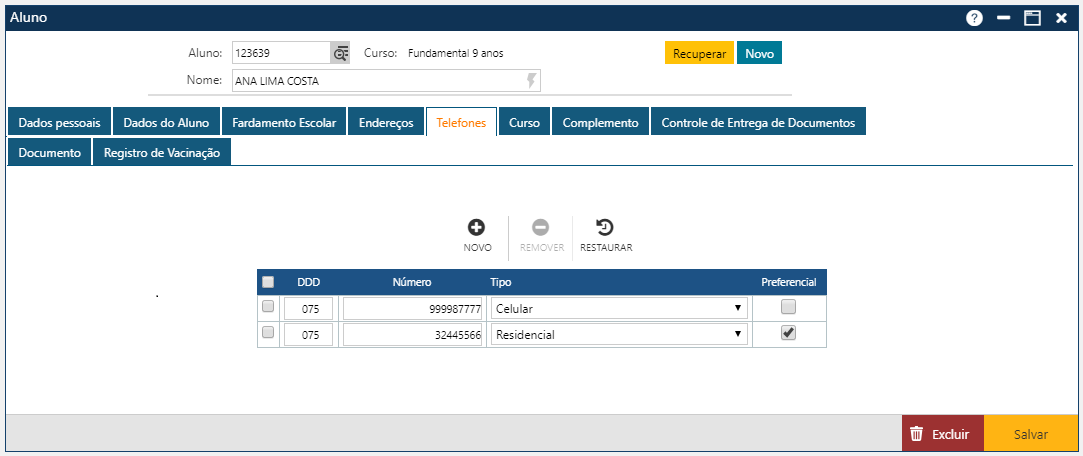The height and width of the screenshot is (456, 1083).
Task: Select the row checkbox for number 999987777
Action: (x=268, y=307)
